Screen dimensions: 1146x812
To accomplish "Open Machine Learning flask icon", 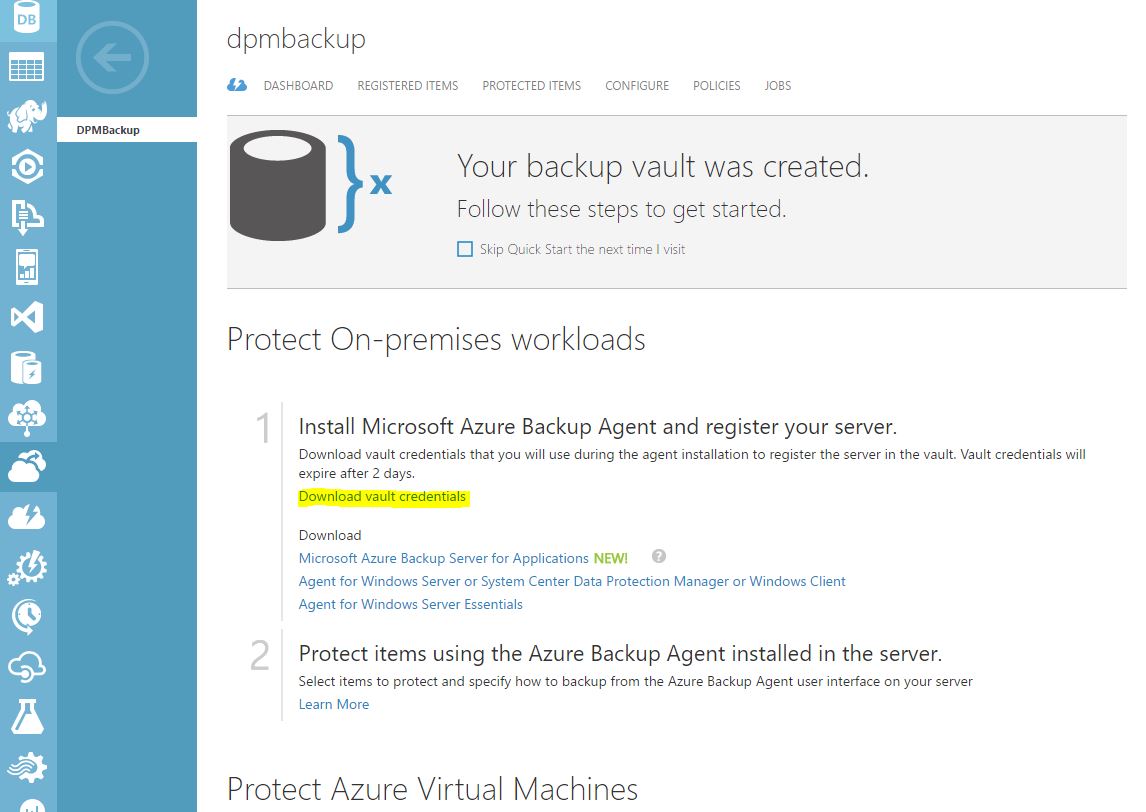I will click(27, 717).
